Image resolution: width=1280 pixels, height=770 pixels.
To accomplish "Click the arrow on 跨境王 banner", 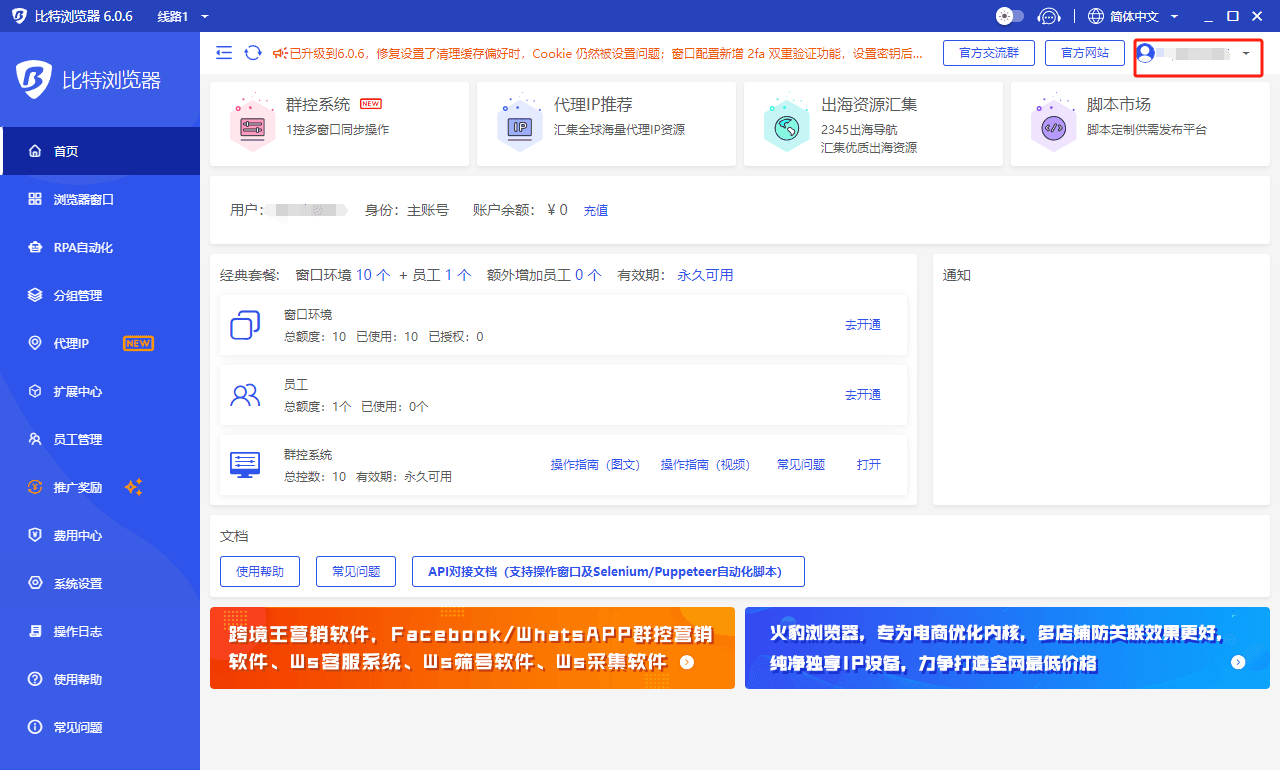I will coord(686,662).
